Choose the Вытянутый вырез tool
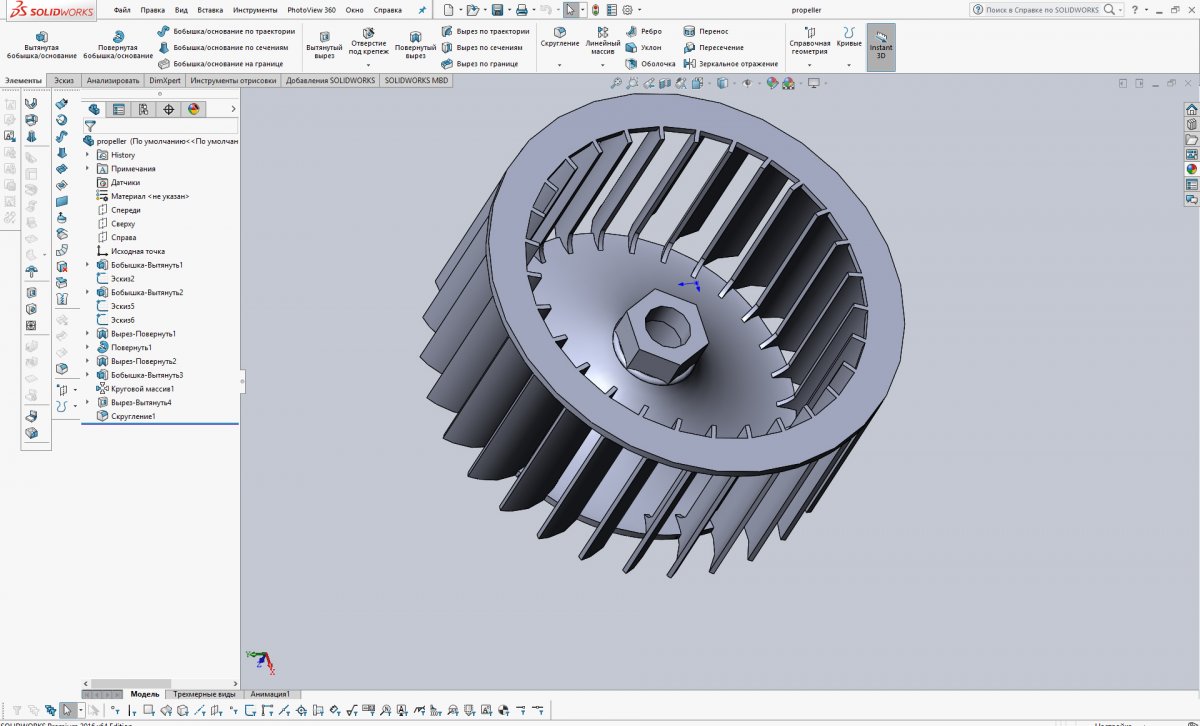 [323, 45]
